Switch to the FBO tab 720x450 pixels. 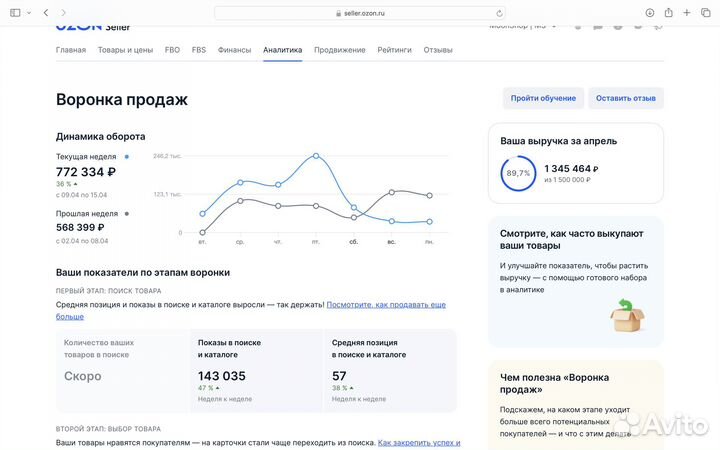[172, 50]
